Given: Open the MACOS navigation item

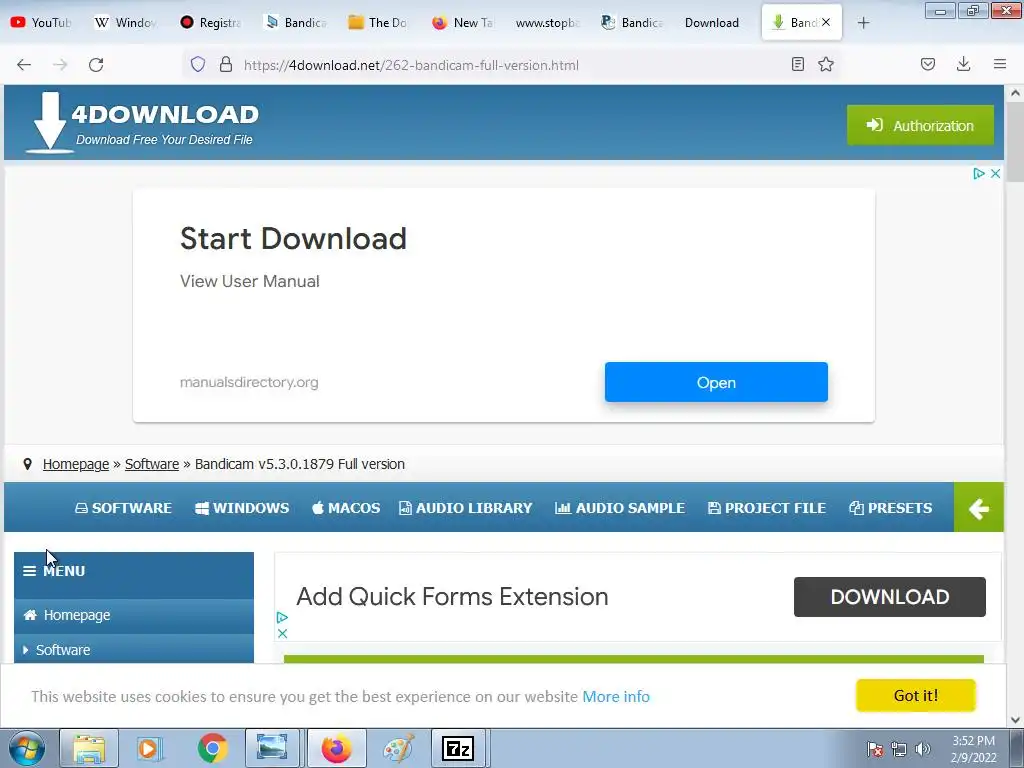Looking at the screenshot, I should click(x=346, y=508).
